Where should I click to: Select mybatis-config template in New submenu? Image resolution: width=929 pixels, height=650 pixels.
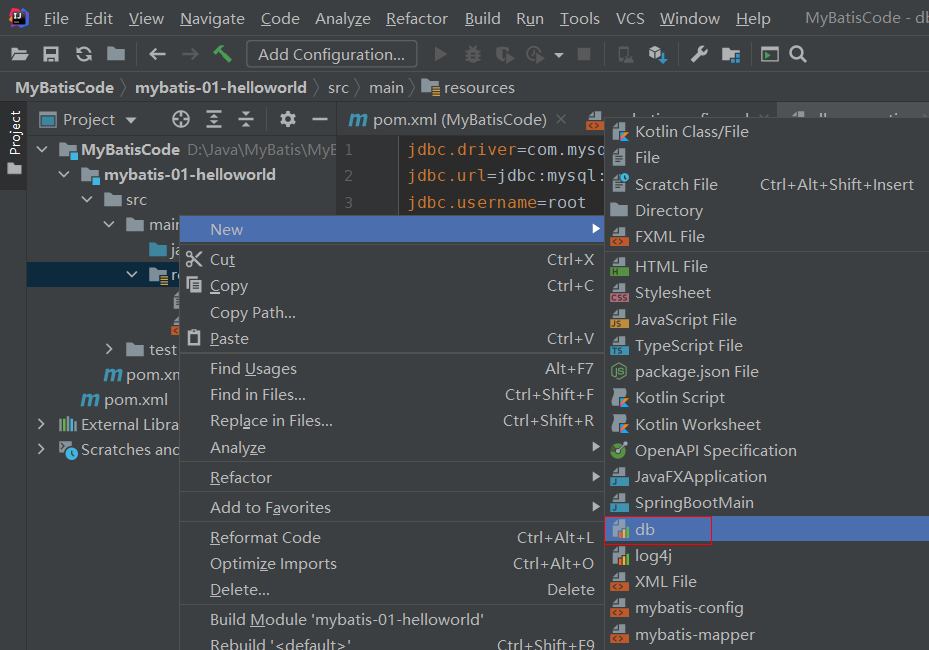tap(767, 608)
